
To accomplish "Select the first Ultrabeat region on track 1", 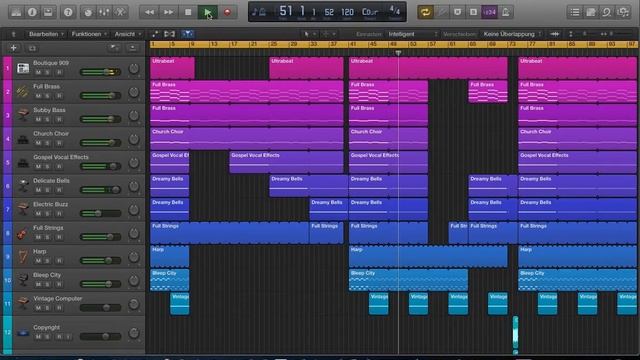I will pyautogui.click(x=172, y=68).
